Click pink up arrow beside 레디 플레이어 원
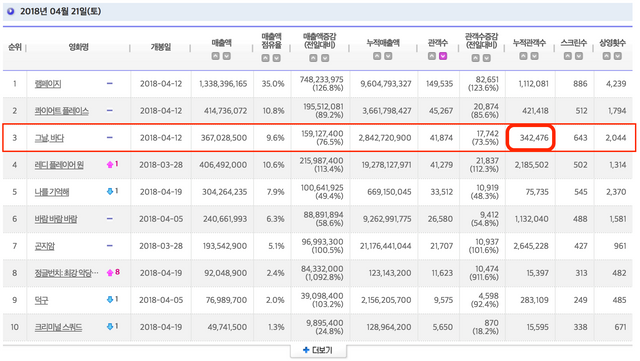This screenshot has height=361, width=640. click(110, 164)
